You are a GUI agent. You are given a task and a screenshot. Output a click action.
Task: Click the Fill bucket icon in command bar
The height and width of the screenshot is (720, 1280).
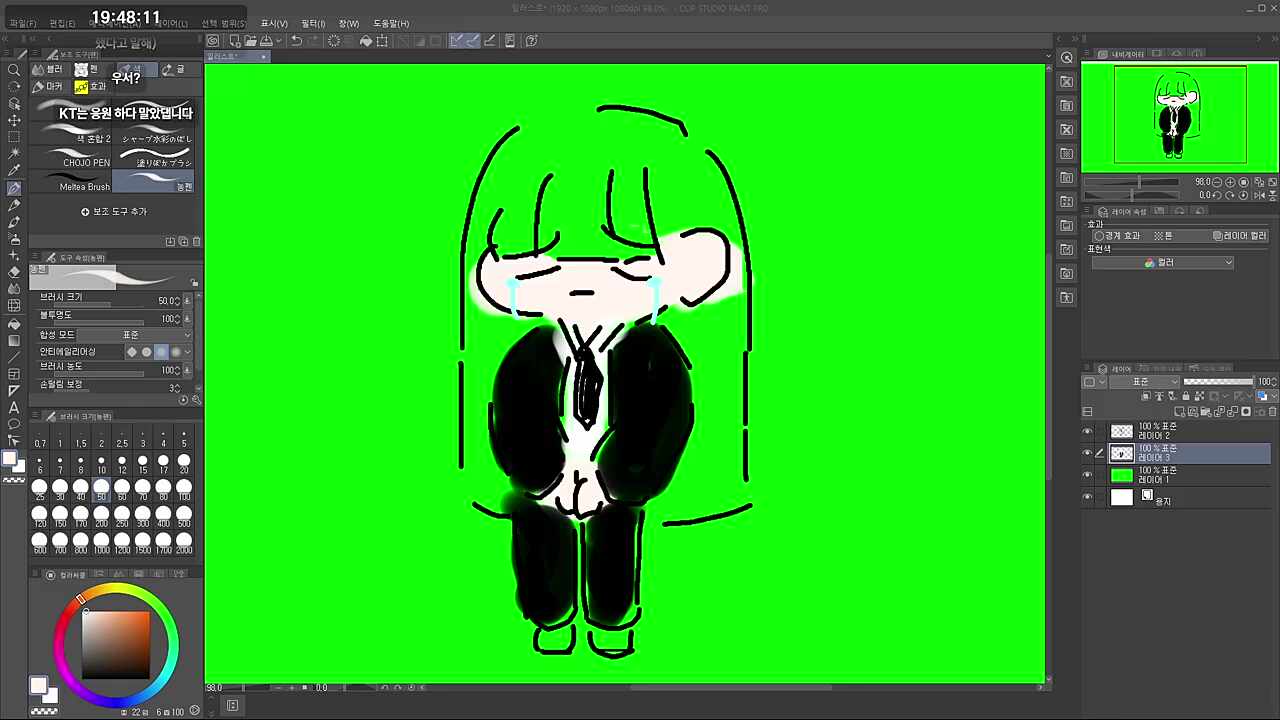tap(366, 41)
